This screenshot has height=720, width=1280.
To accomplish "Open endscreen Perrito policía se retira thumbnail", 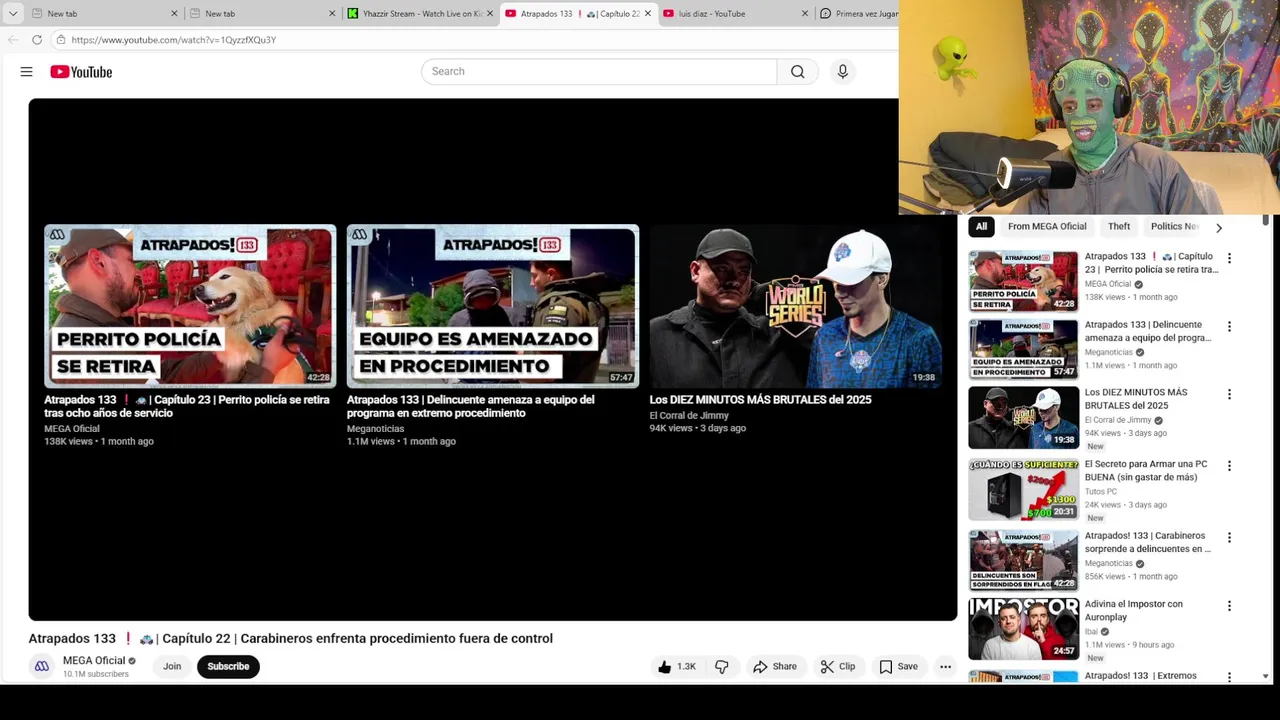I will tap(190, 306).
